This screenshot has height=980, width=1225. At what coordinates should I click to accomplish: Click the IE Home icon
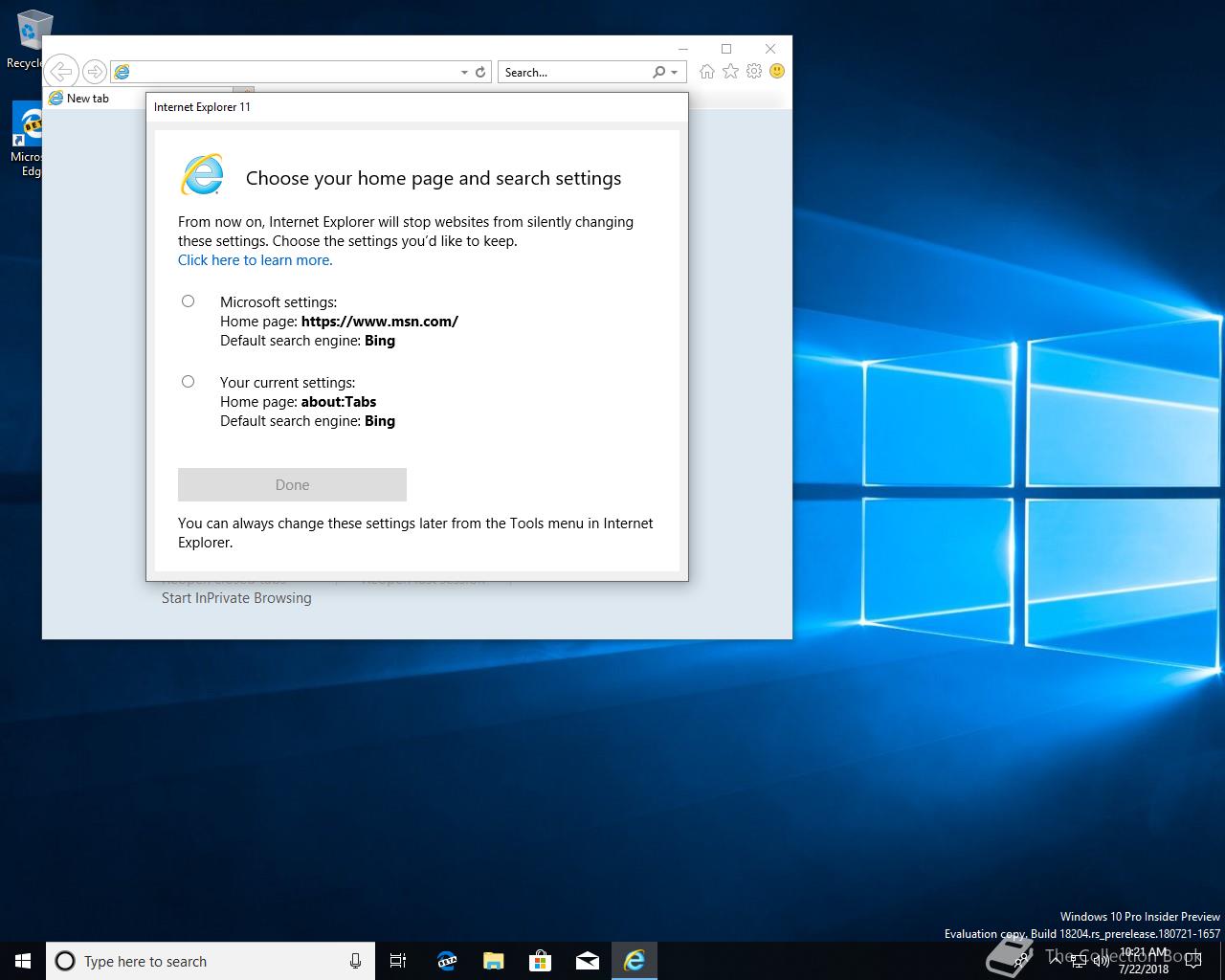coord(706,72)
